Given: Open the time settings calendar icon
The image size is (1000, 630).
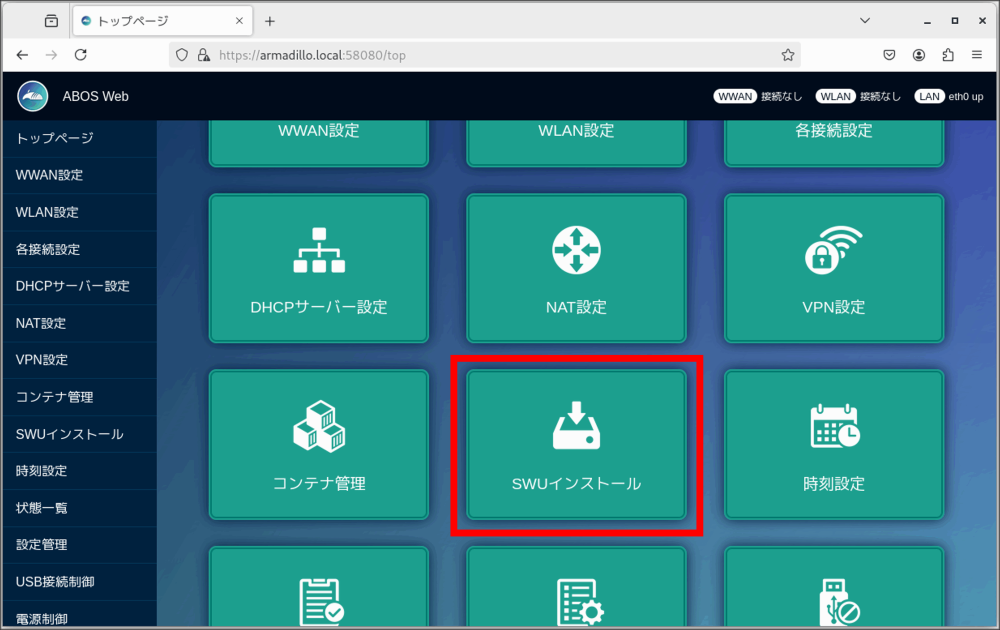Looking at the screenshot, I should [x=833, y=427].
